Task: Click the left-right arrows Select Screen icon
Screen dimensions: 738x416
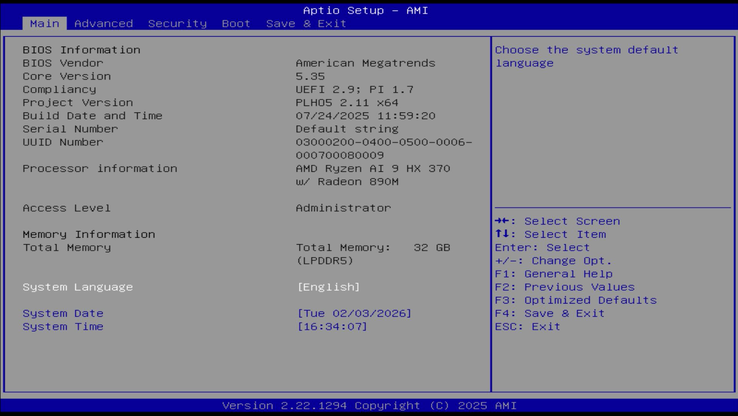Action: tap(505, 221)
